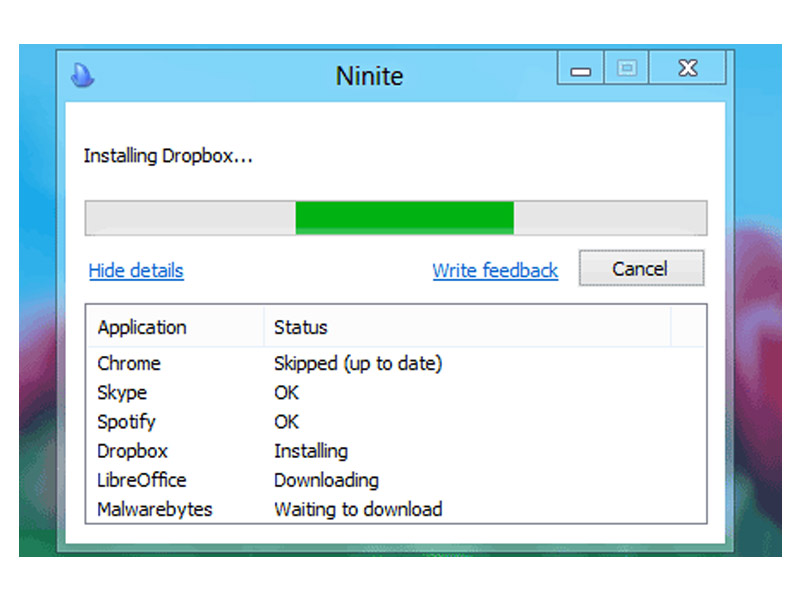Click 'Installing Dropbox...' status text

pyautogui.click(x=168, y=156)
